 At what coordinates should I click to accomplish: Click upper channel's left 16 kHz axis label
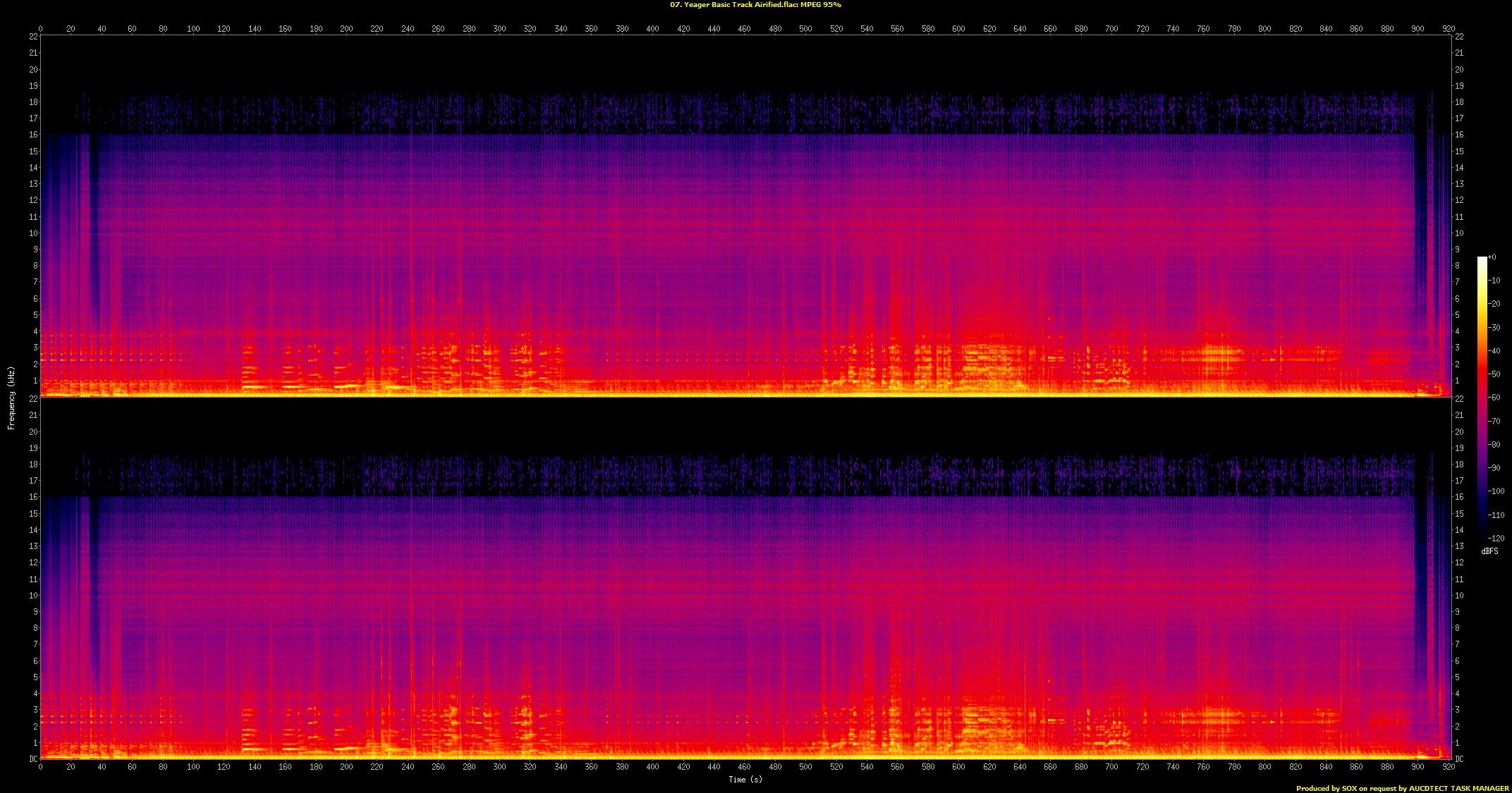pyautogui.click(x=33, y=135)
